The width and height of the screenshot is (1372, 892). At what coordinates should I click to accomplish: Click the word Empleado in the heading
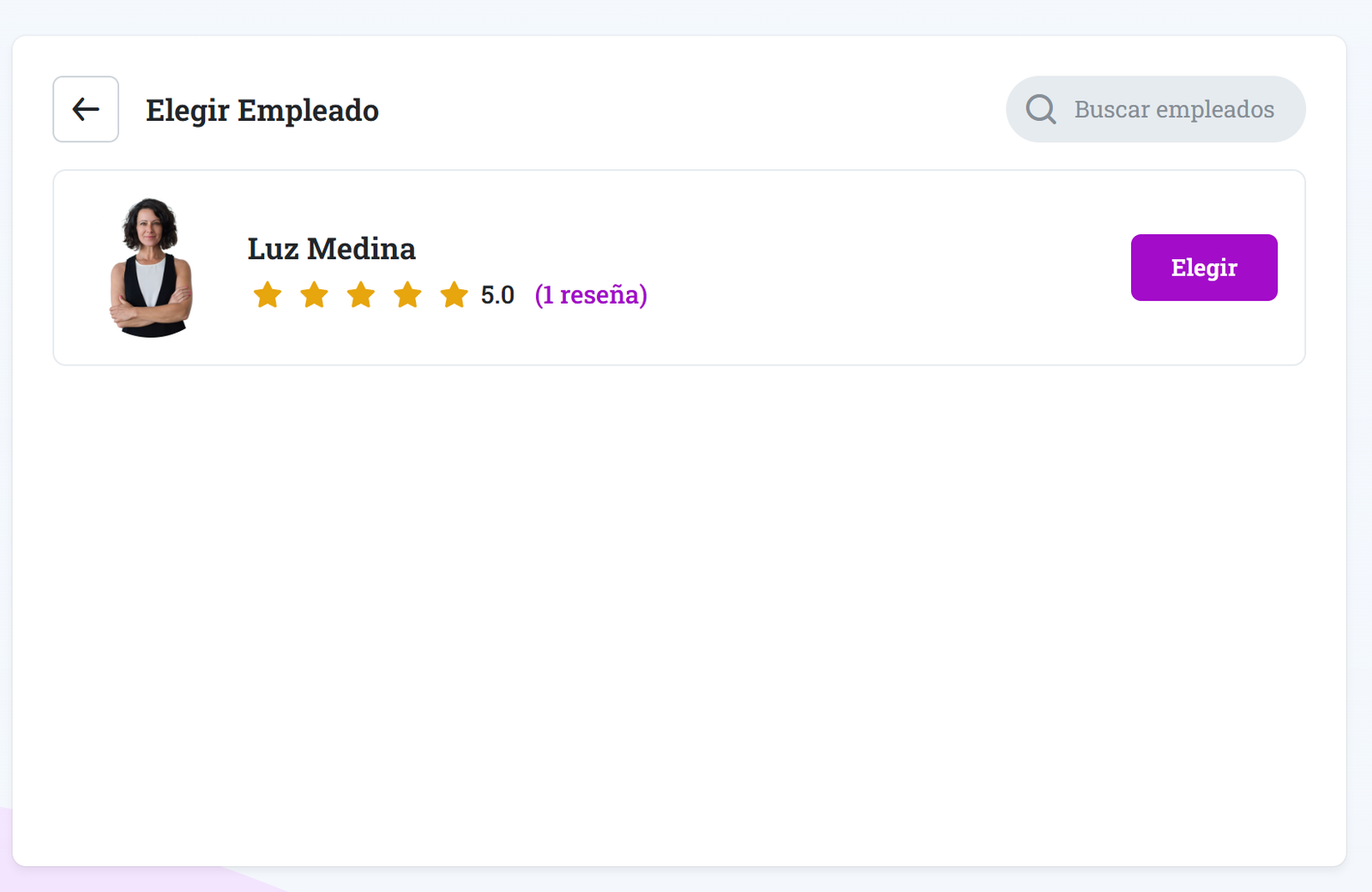308,110
